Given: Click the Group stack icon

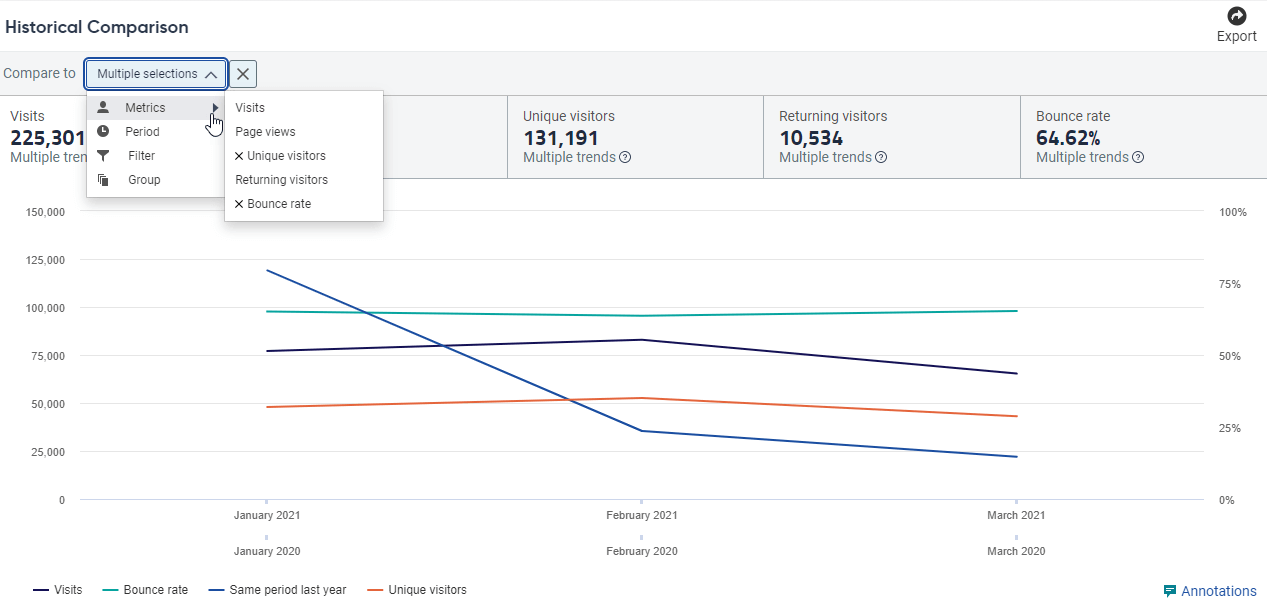Looking at the screenshot, I should 103,180.
